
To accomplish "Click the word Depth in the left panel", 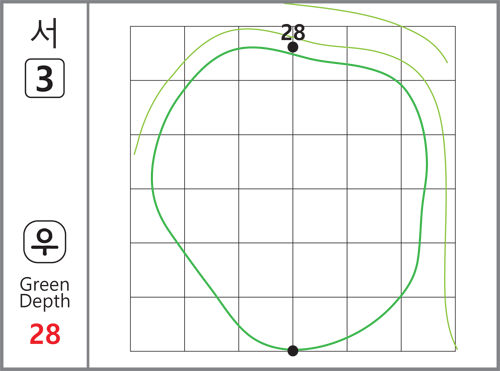I will pyautogui.click(x=45, y=302).
